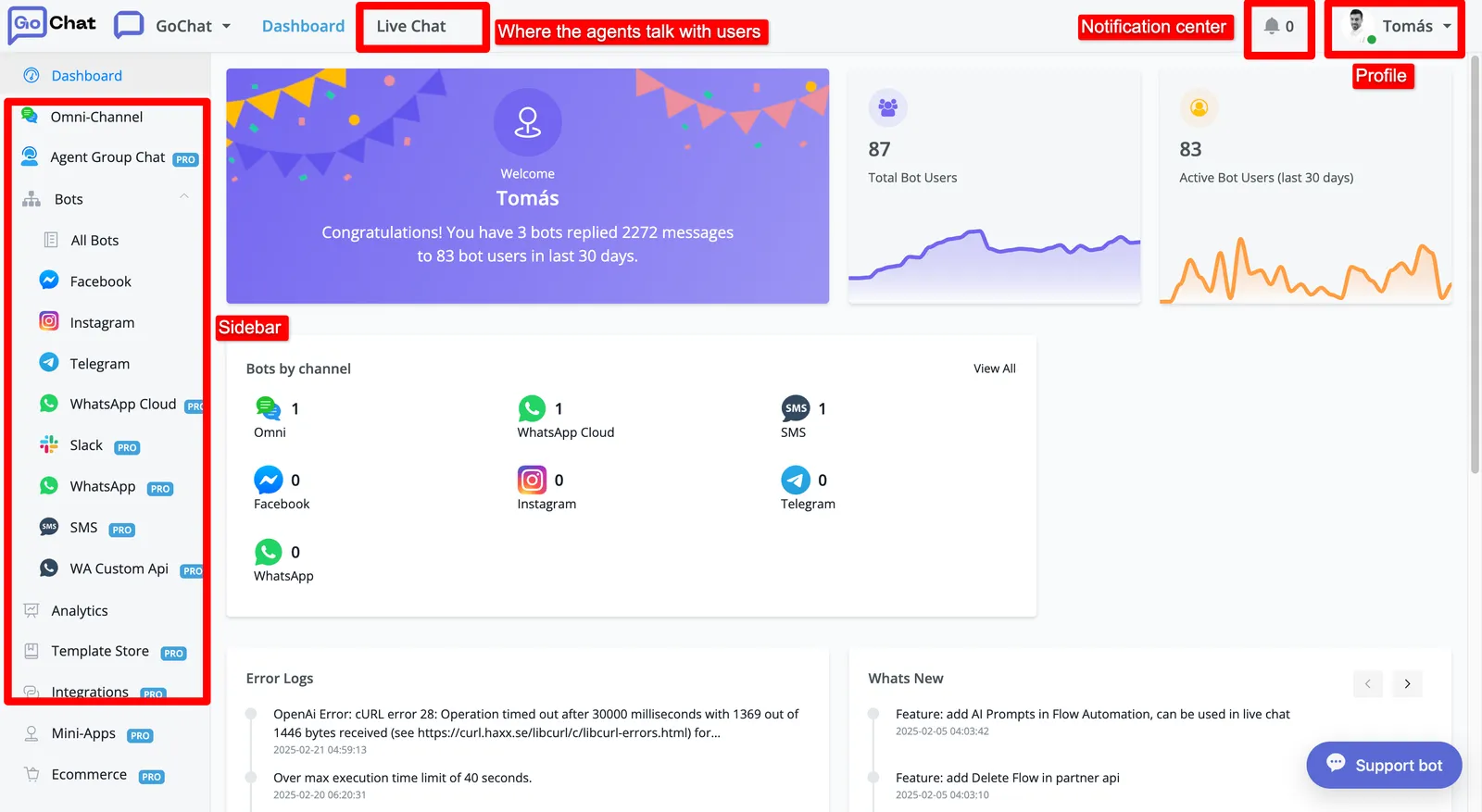Open WA Custom Api in the sidebar
Screen dimensions: 1482x812
(120, 569)
